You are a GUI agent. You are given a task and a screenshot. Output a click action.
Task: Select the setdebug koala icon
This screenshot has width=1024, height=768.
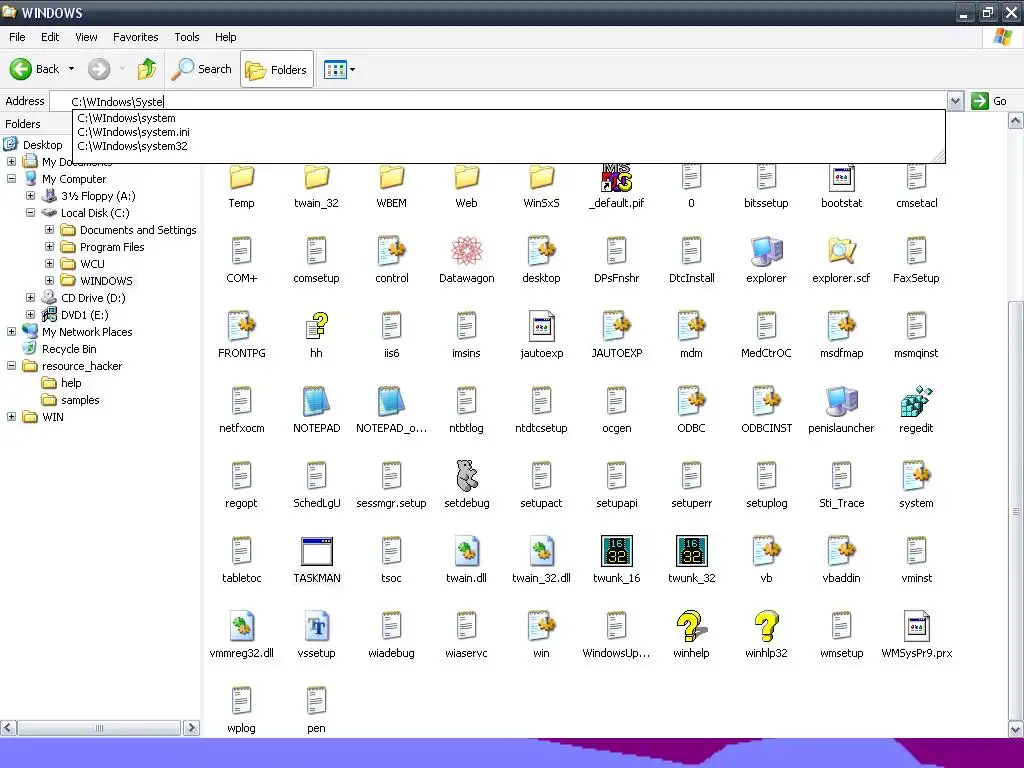(x=466, y=476)
